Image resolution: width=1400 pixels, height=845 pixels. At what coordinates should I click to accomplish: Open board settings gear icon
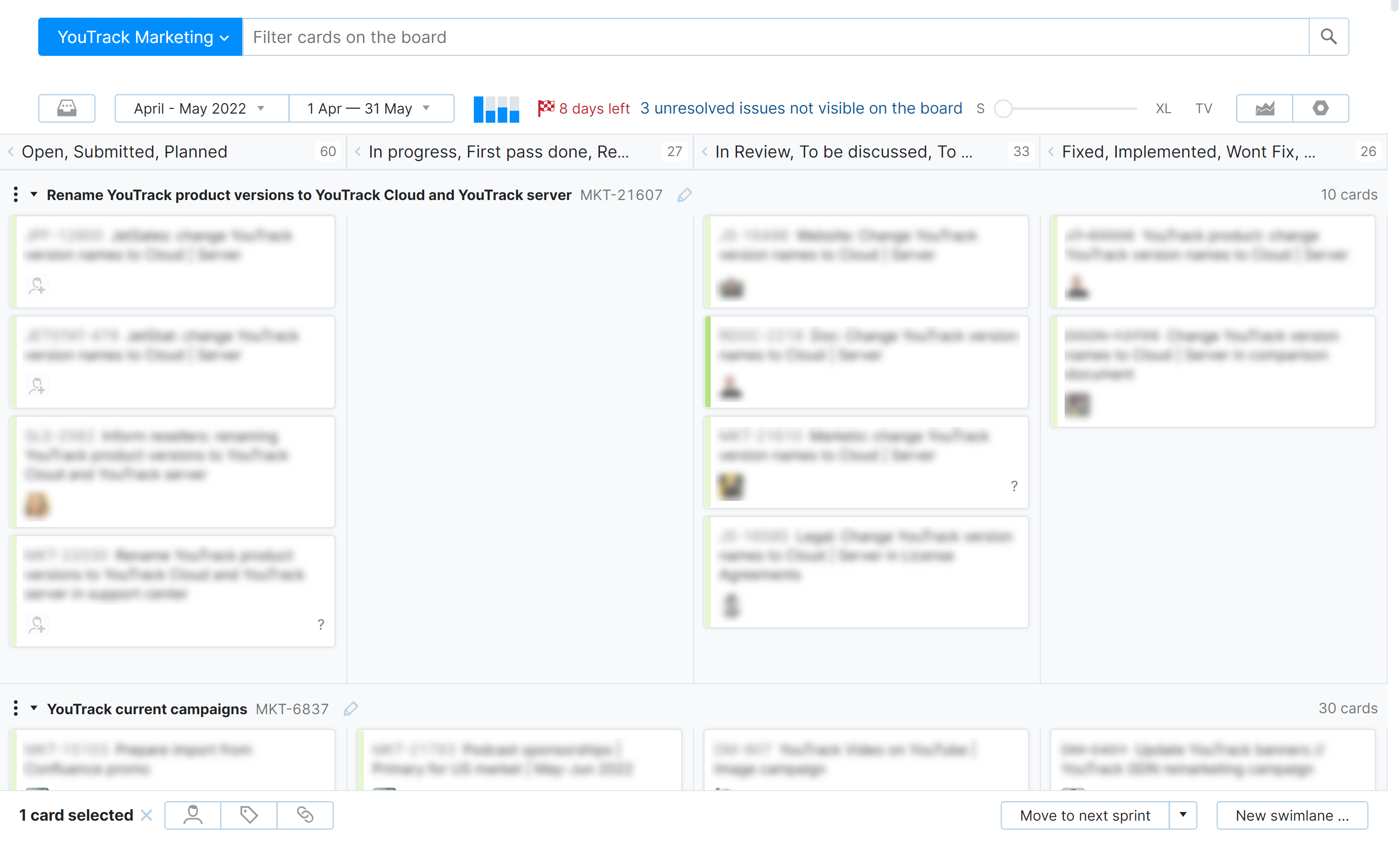(1320, 108)
